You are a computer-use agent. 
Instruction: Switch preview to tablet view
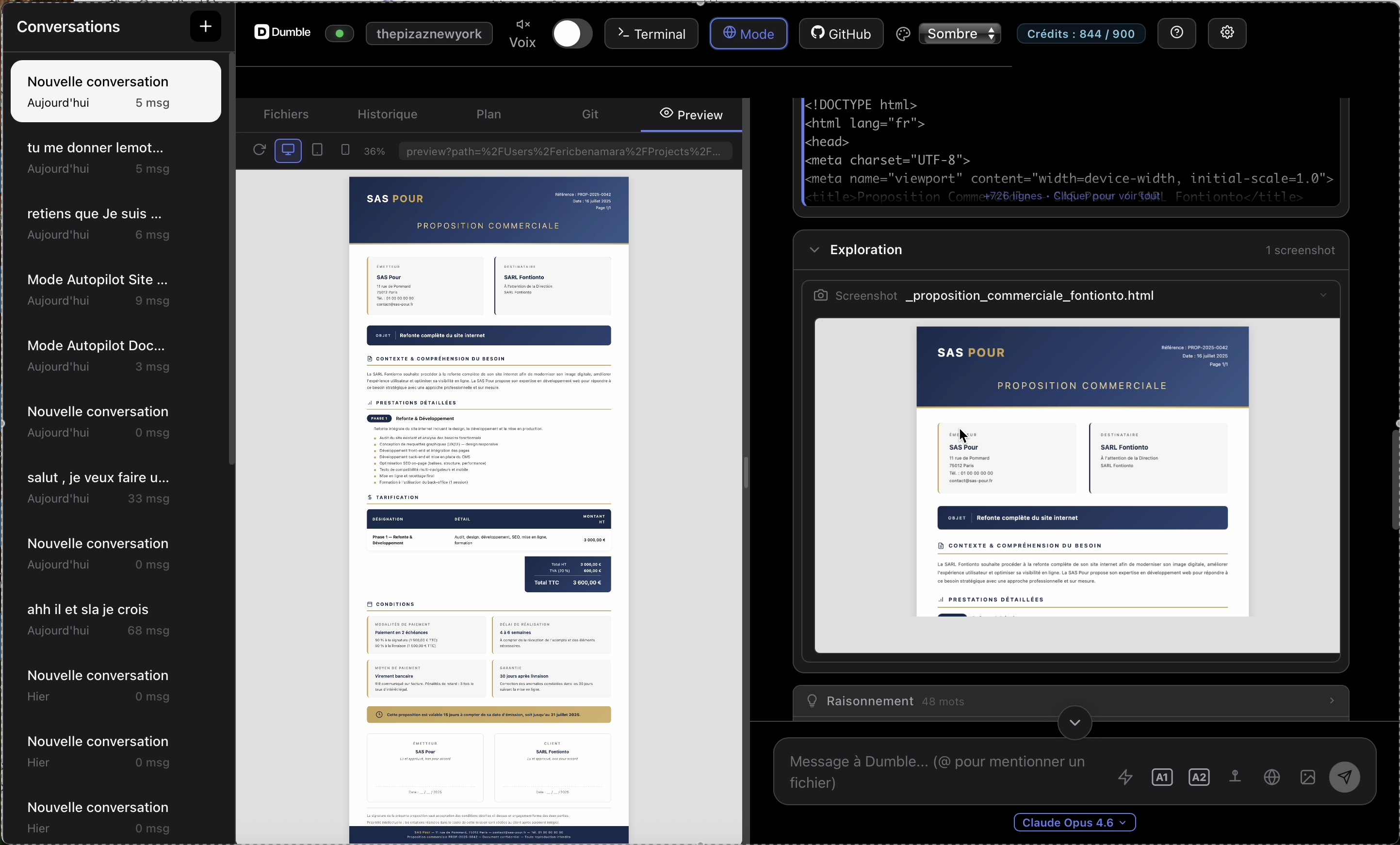[x=317, y=149]
